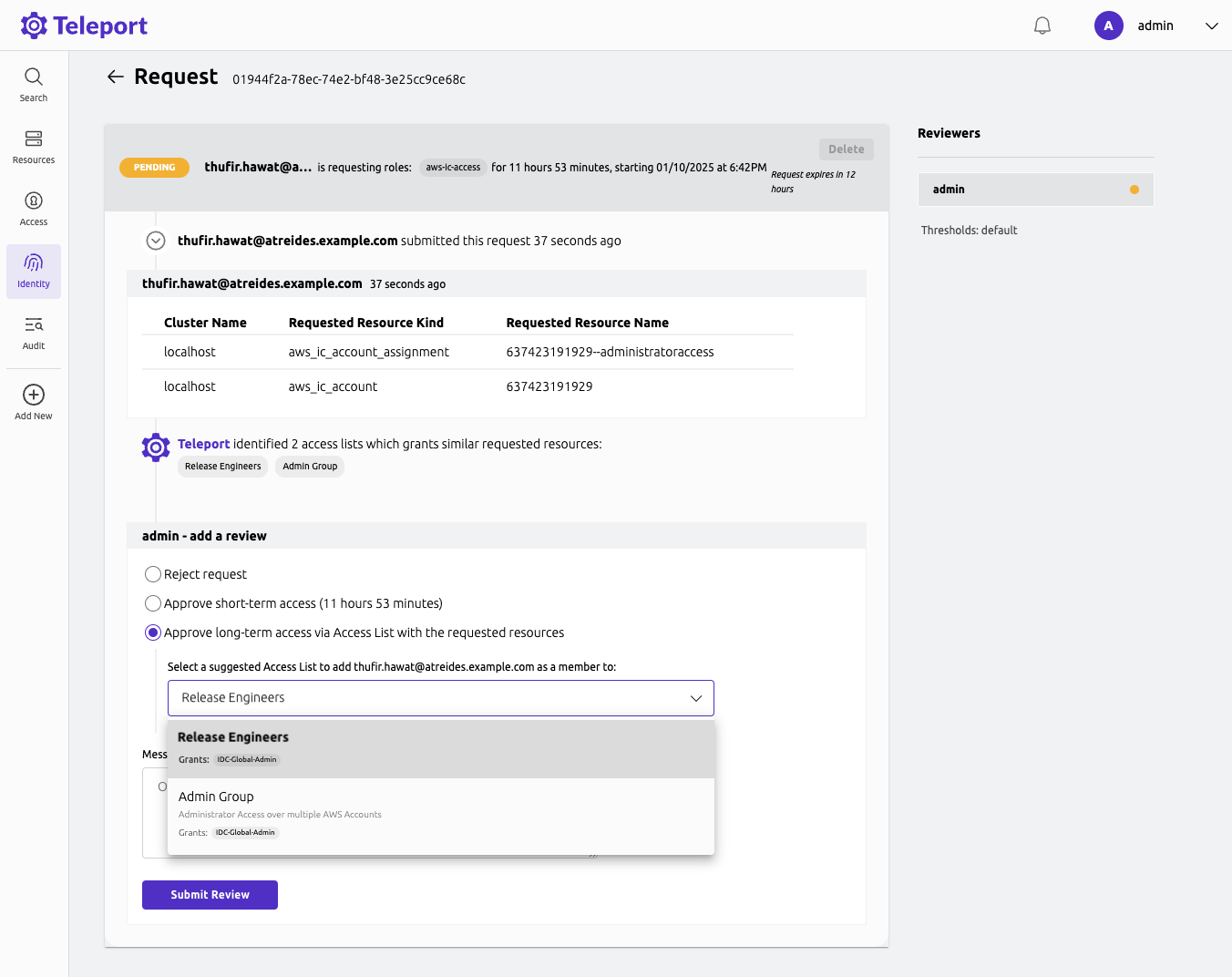
Task: Select the Reject request option
Action: [x=152, y=574]
